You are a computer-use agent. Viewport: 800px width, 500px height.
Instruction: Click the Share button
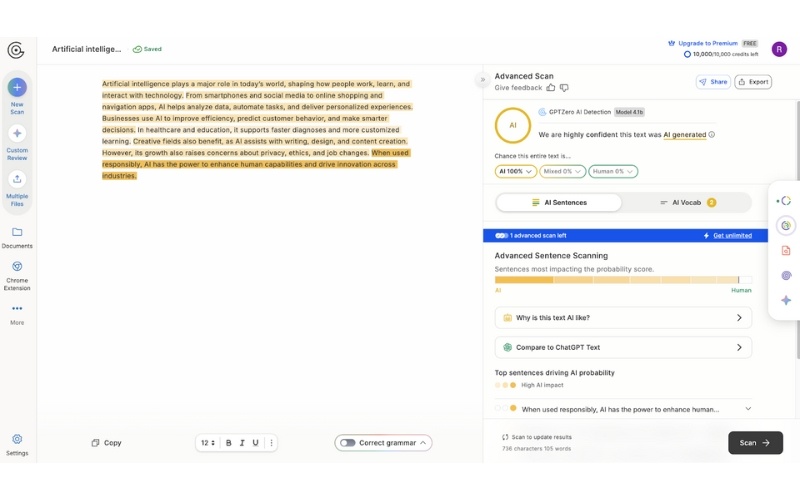(x=713, y=82)
